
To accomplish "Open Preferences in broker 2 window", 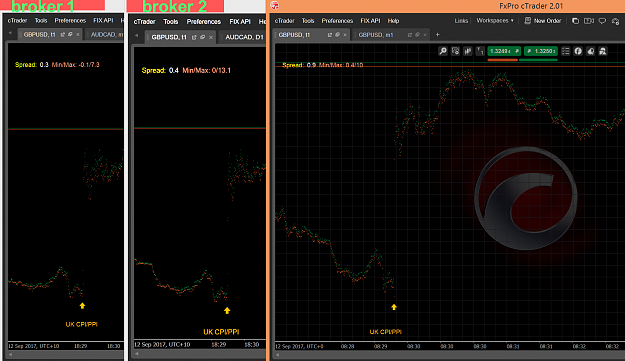I will (204, 22).
